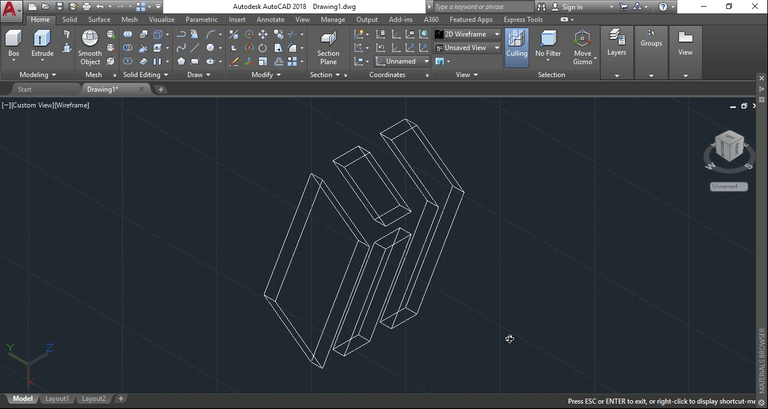Viewport: 768px width, 409px height.
Task: Open the Home ribbon tab
Action: (40, 20)
